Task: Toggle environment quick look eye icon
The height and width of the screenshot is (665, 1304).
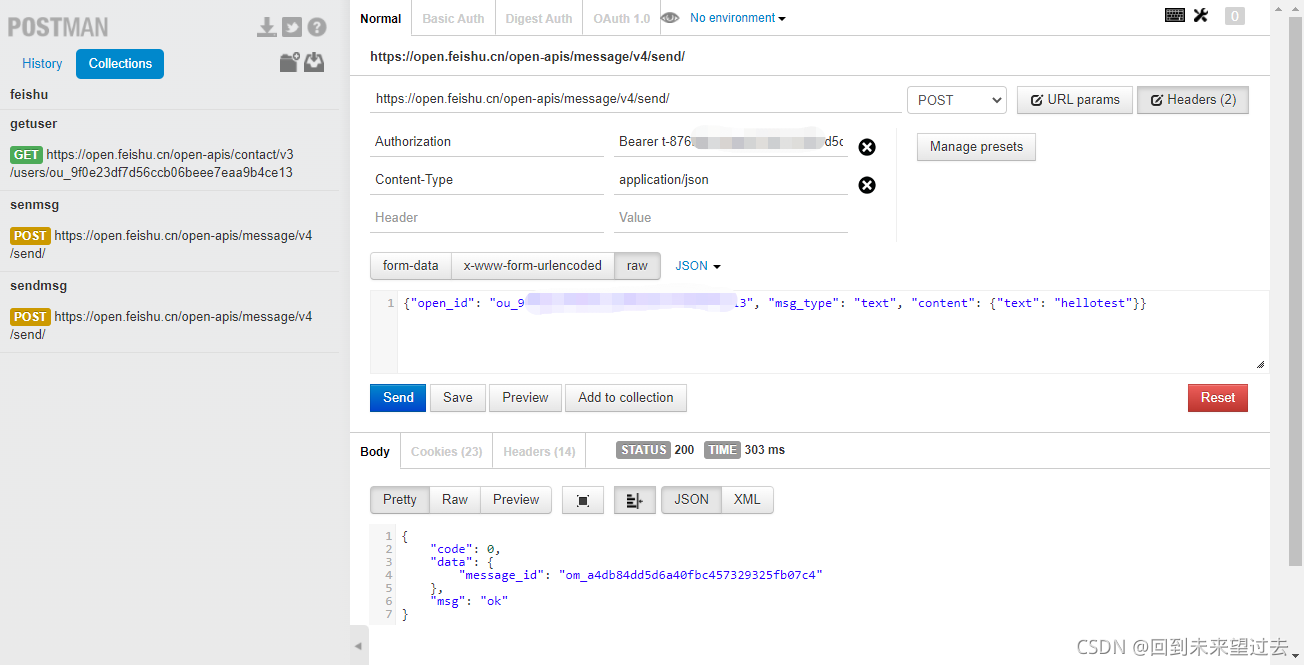Action: (670, 18)
